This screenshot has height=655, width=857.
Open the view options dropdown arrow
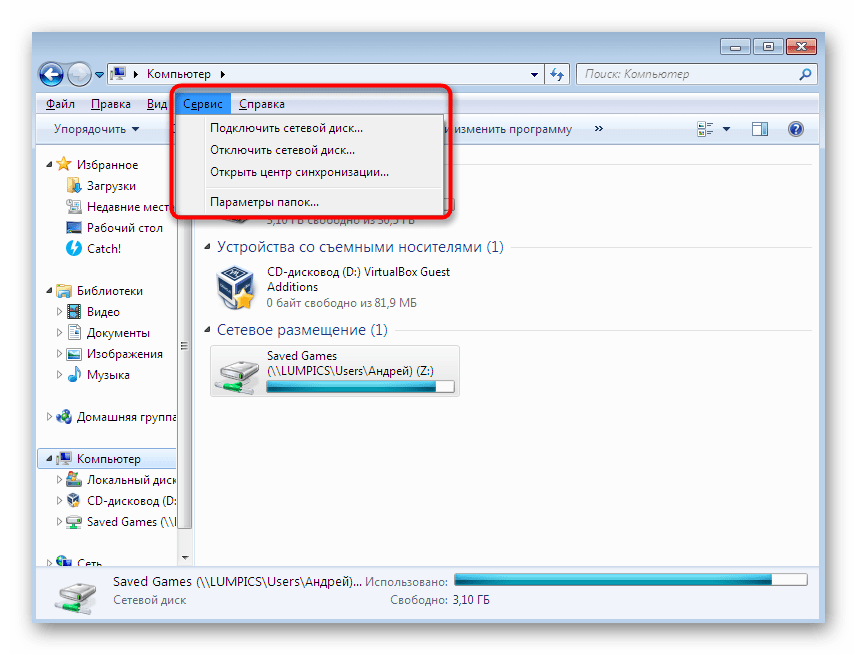point(726,129)
